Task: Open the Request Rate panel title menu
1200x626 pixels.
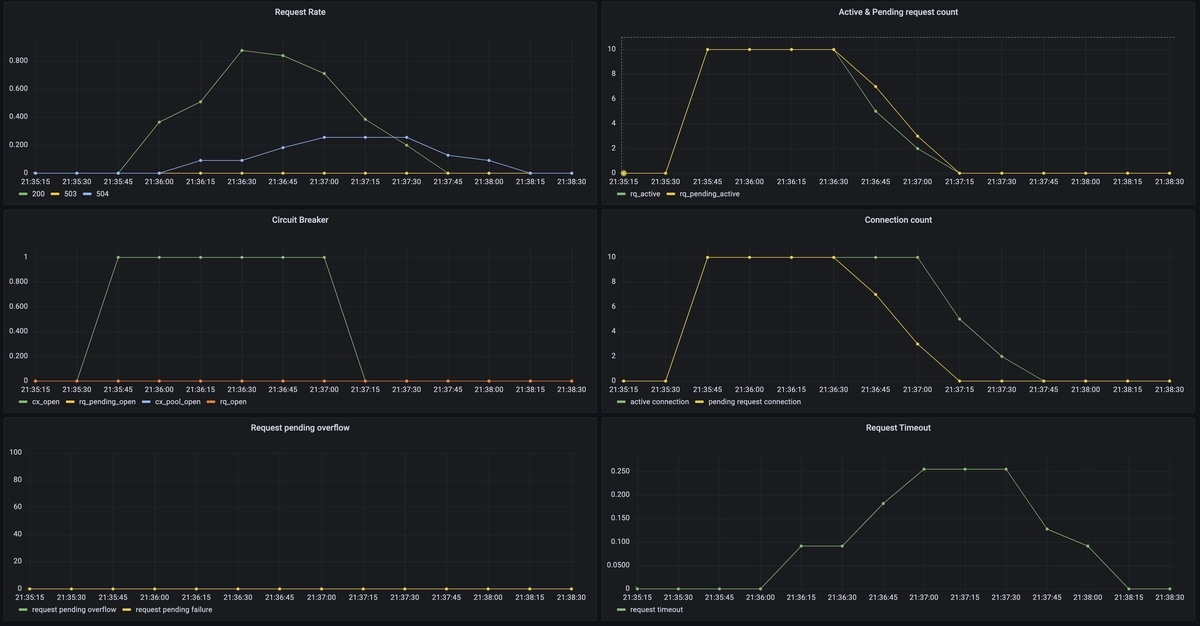Action: click(x=300, y=12)
